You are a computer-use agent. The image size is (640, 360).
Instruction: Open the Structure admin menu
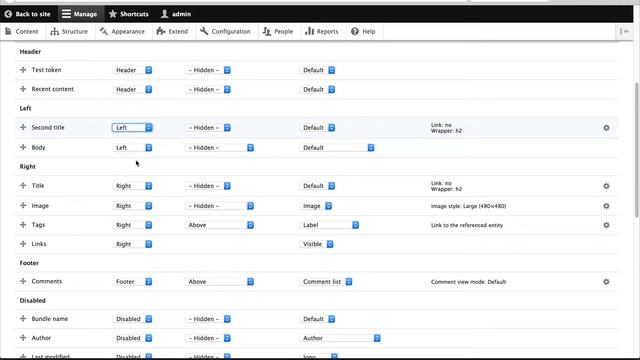click(69, 31)
